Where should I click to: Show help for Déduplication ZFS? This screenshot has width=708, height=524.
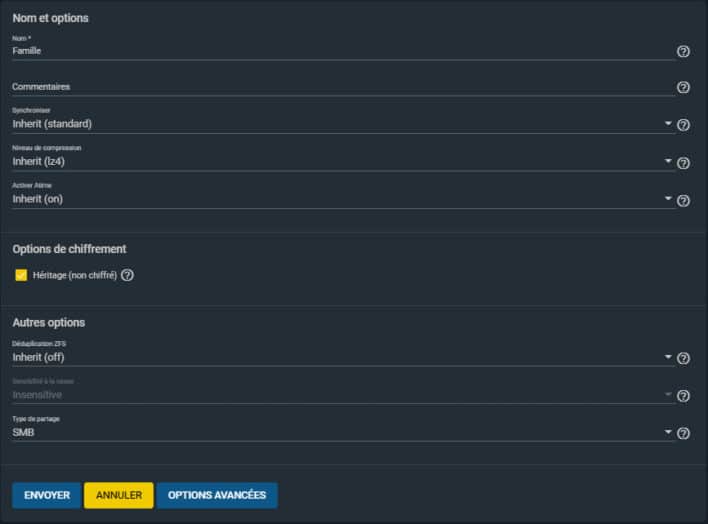click(x=683, y=358)
